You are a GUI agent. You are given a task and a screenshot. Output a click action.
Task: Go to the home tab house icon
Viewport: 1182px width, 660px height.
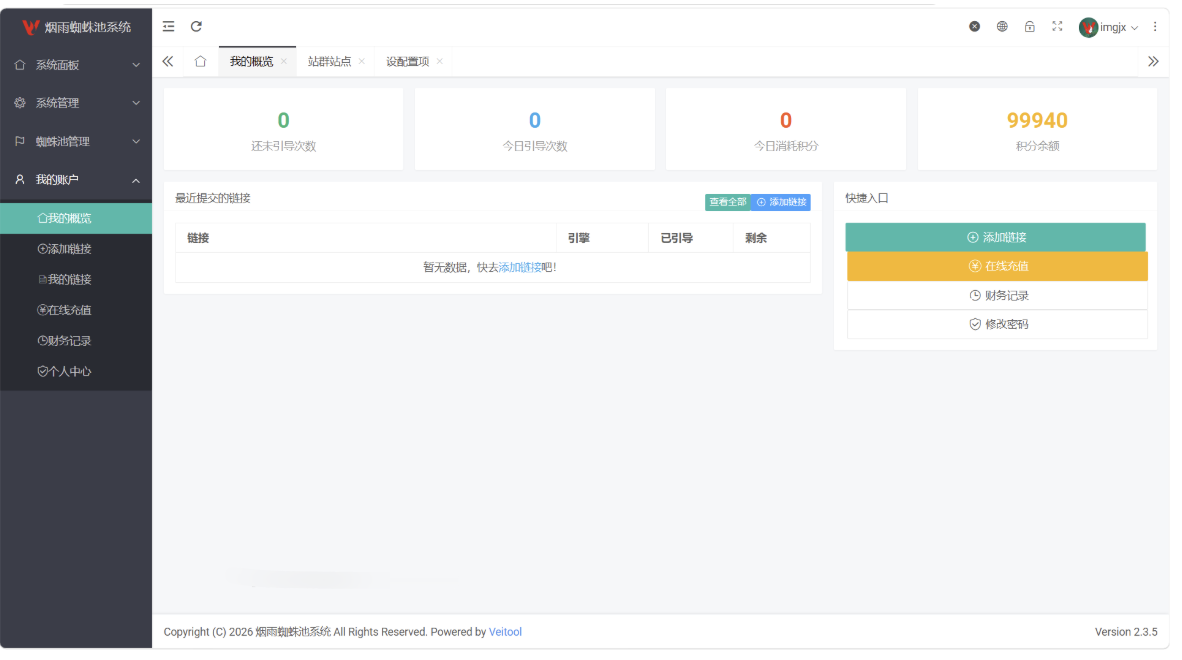[x=201, y=62]
